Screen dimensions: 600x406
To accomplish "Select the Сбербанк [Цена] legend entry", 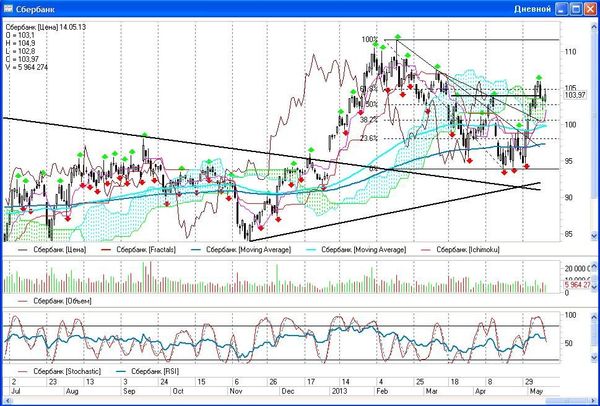I will point(52,250).
